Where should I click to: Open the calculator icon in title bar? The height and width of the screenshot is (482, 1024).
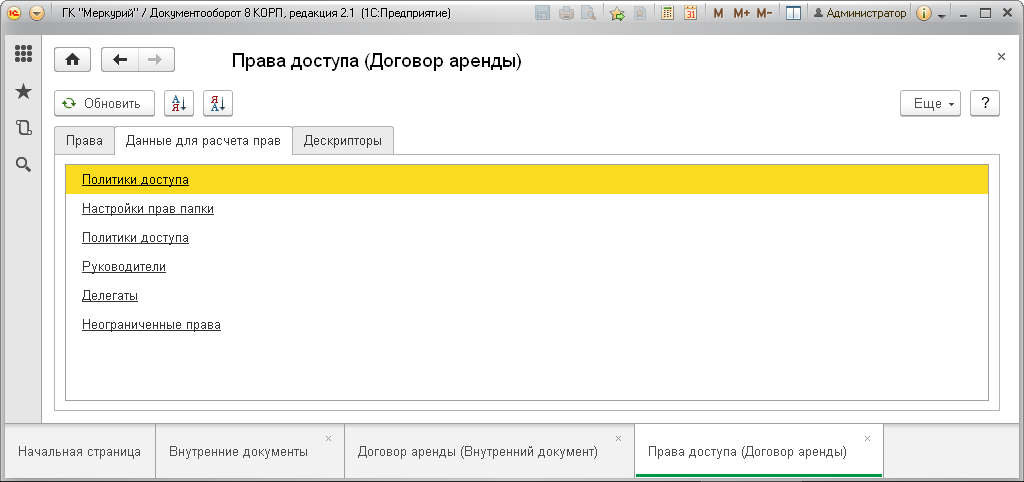tap(667, 12)
